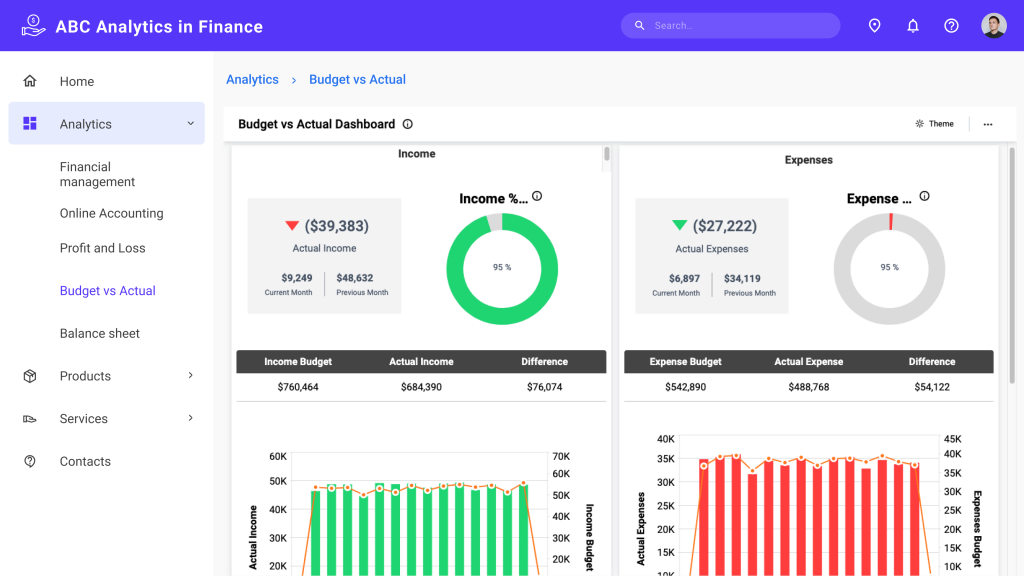Image resolution: width=1024 pixels, height=576 pixels.
Task: Click the info icon on the Expense gauge card
Action: pyautogui.click(x=925, y=196)
